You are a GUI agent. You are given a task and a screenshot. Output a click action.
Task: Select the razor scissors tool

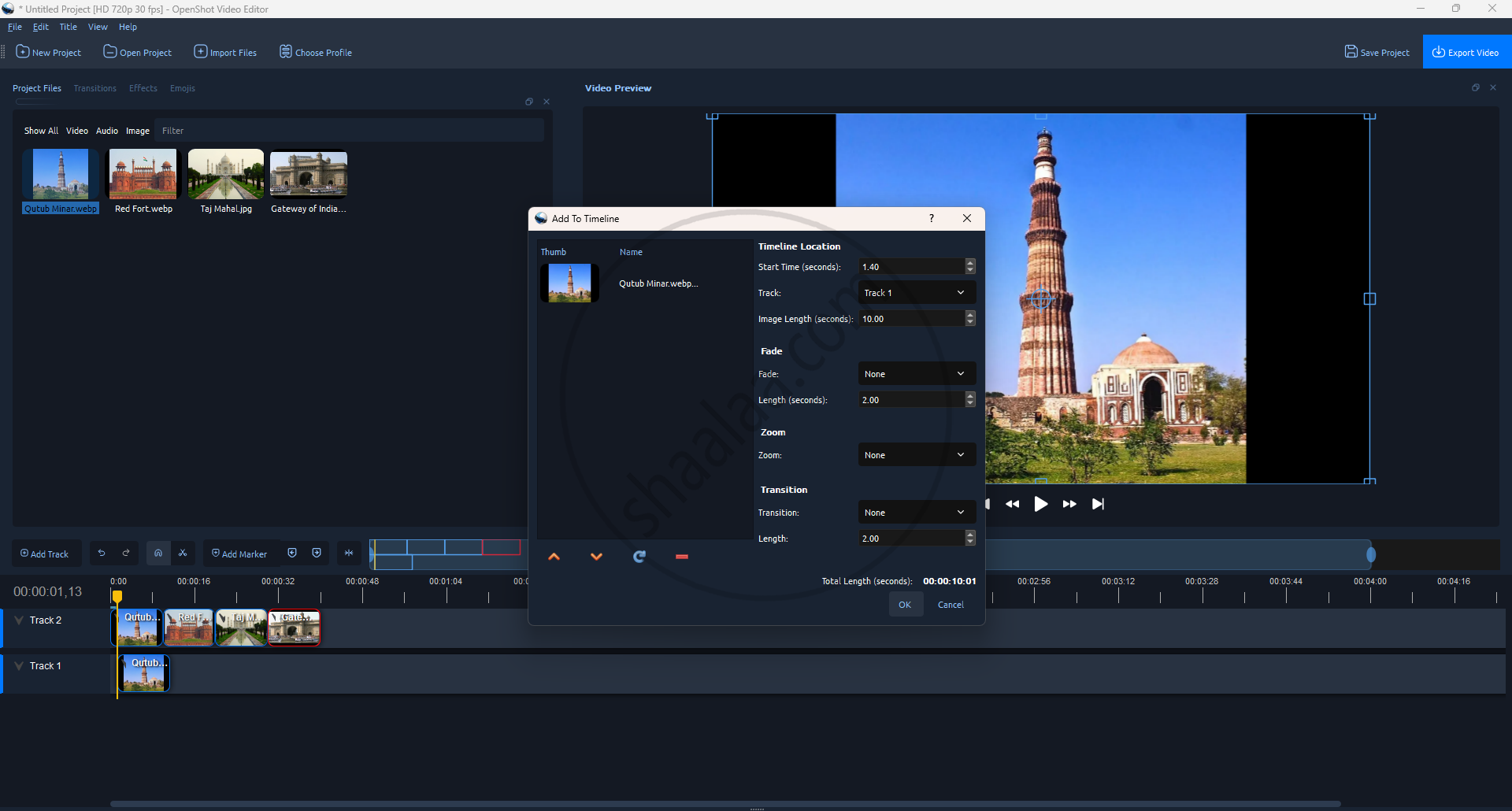point(183,554)
